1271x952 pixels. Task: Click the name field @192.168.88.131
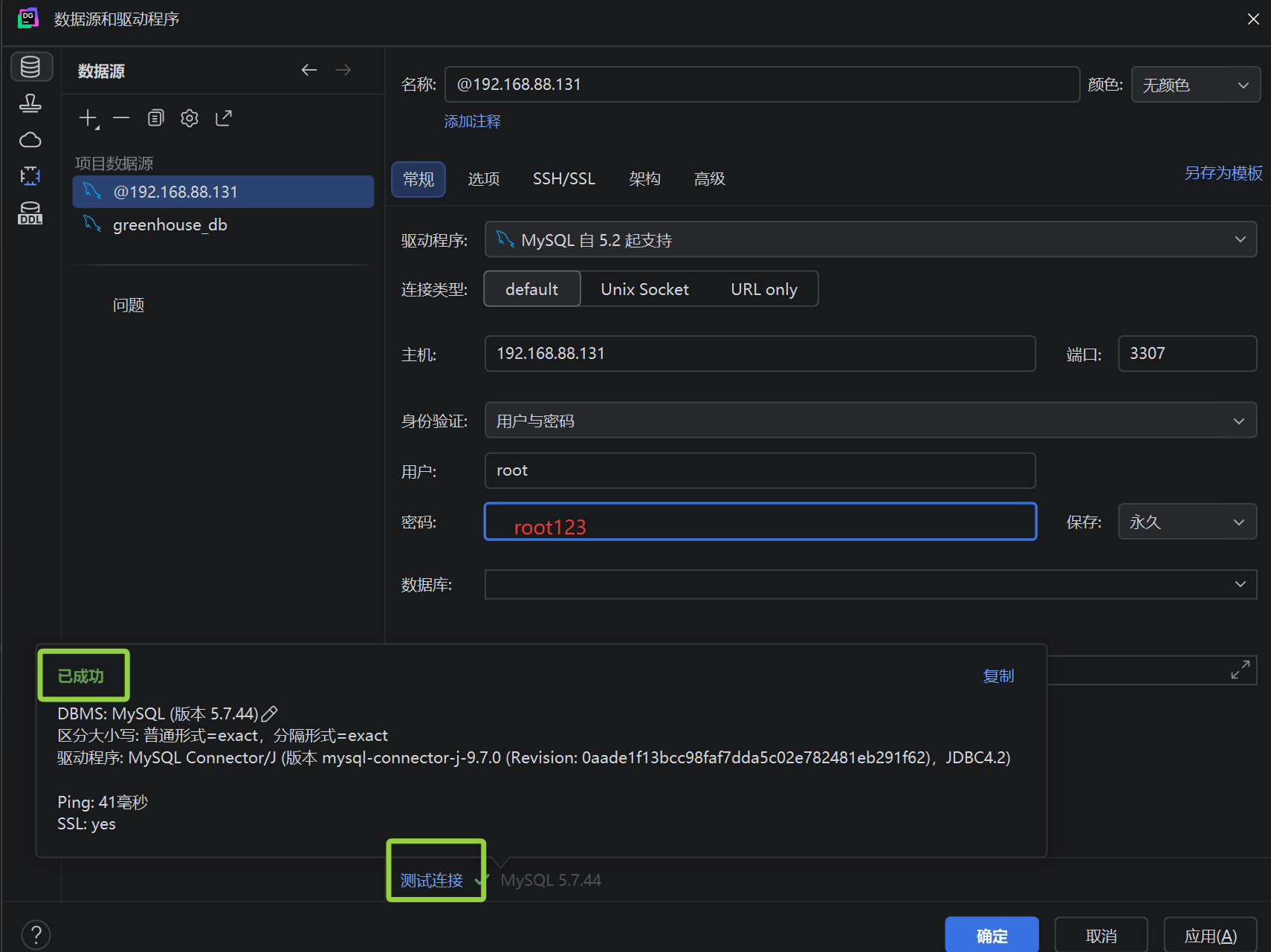coord(762,85)
